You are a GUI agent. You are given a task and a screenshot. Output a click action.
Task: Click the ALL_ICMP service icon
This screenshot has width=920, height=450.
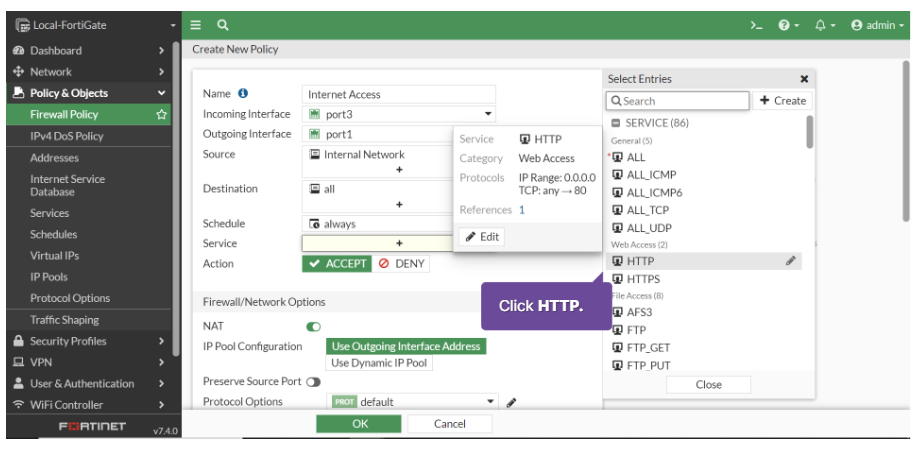pyautogui.click(x=617, y=175)
